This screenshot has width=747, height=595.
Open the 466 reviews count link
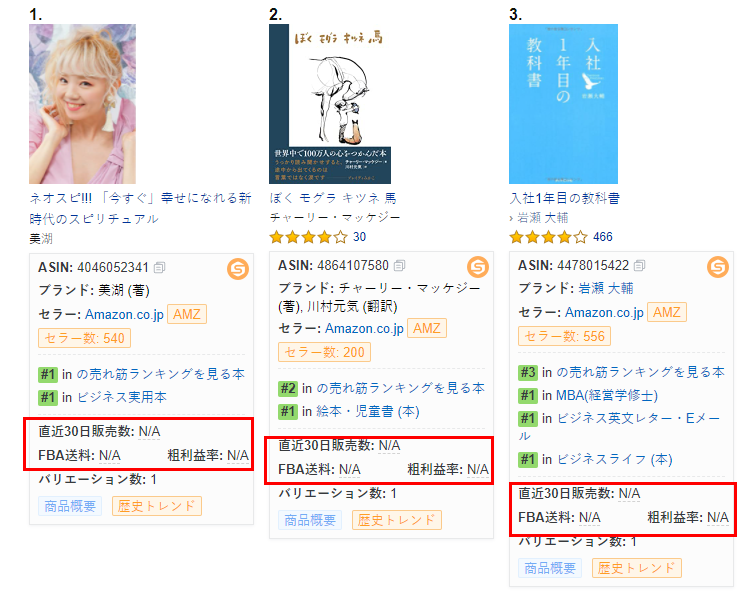pyautogui.click(x=603, y=237)
